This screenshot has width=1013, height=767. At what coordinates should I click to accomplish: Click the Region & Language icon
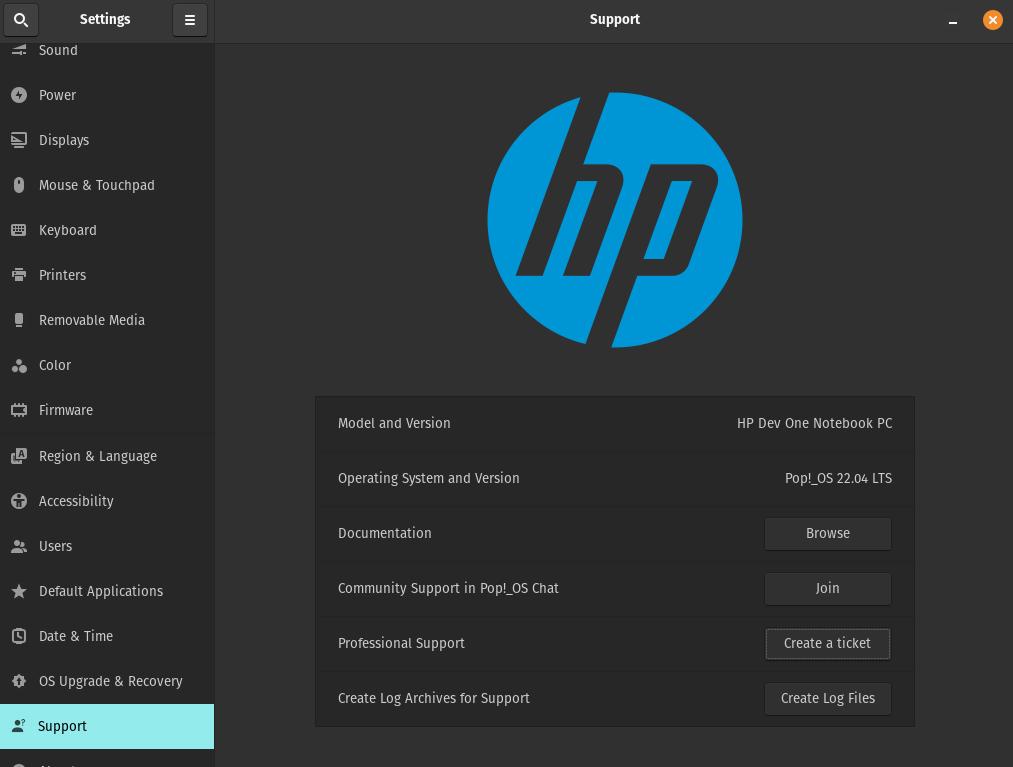pos(19,456)
